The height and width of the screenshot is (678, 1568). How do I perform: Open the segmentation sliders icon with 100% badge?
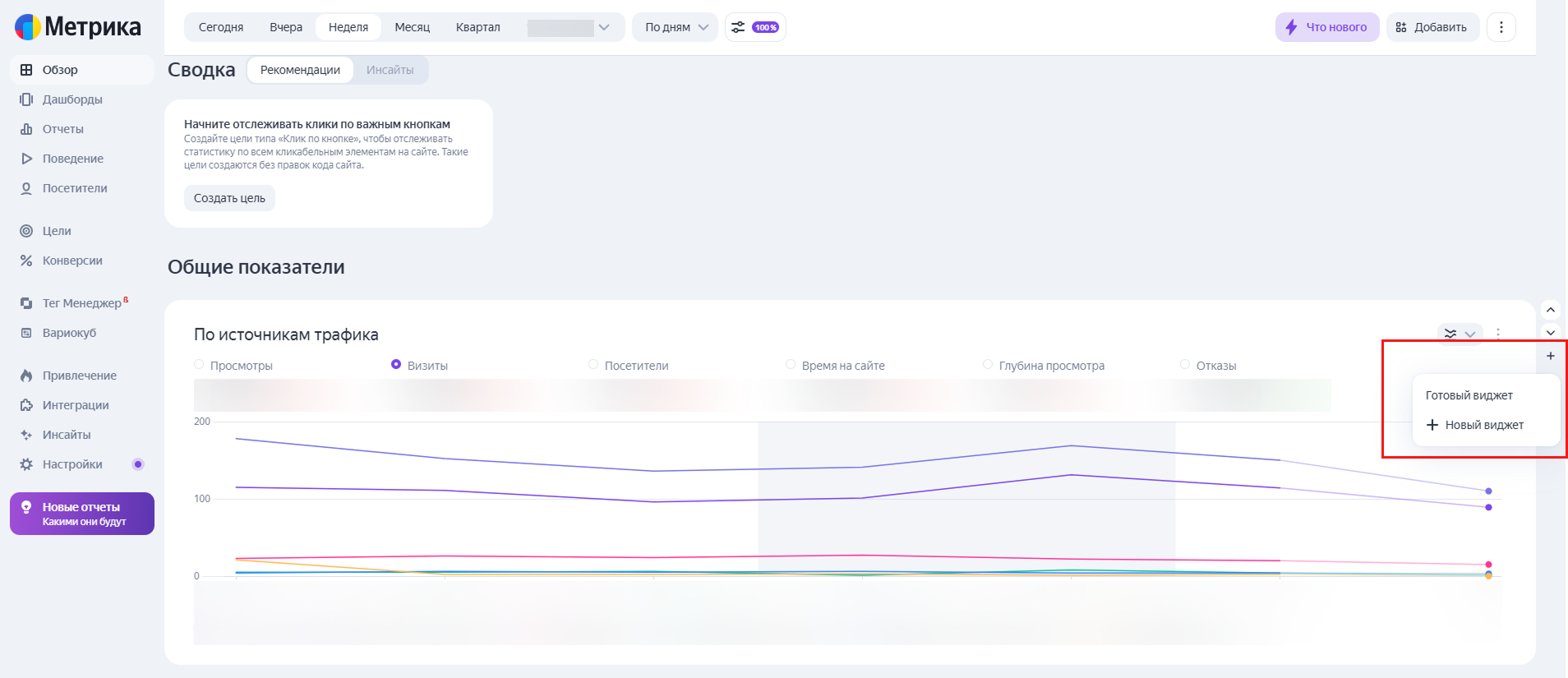click(755, 27)
